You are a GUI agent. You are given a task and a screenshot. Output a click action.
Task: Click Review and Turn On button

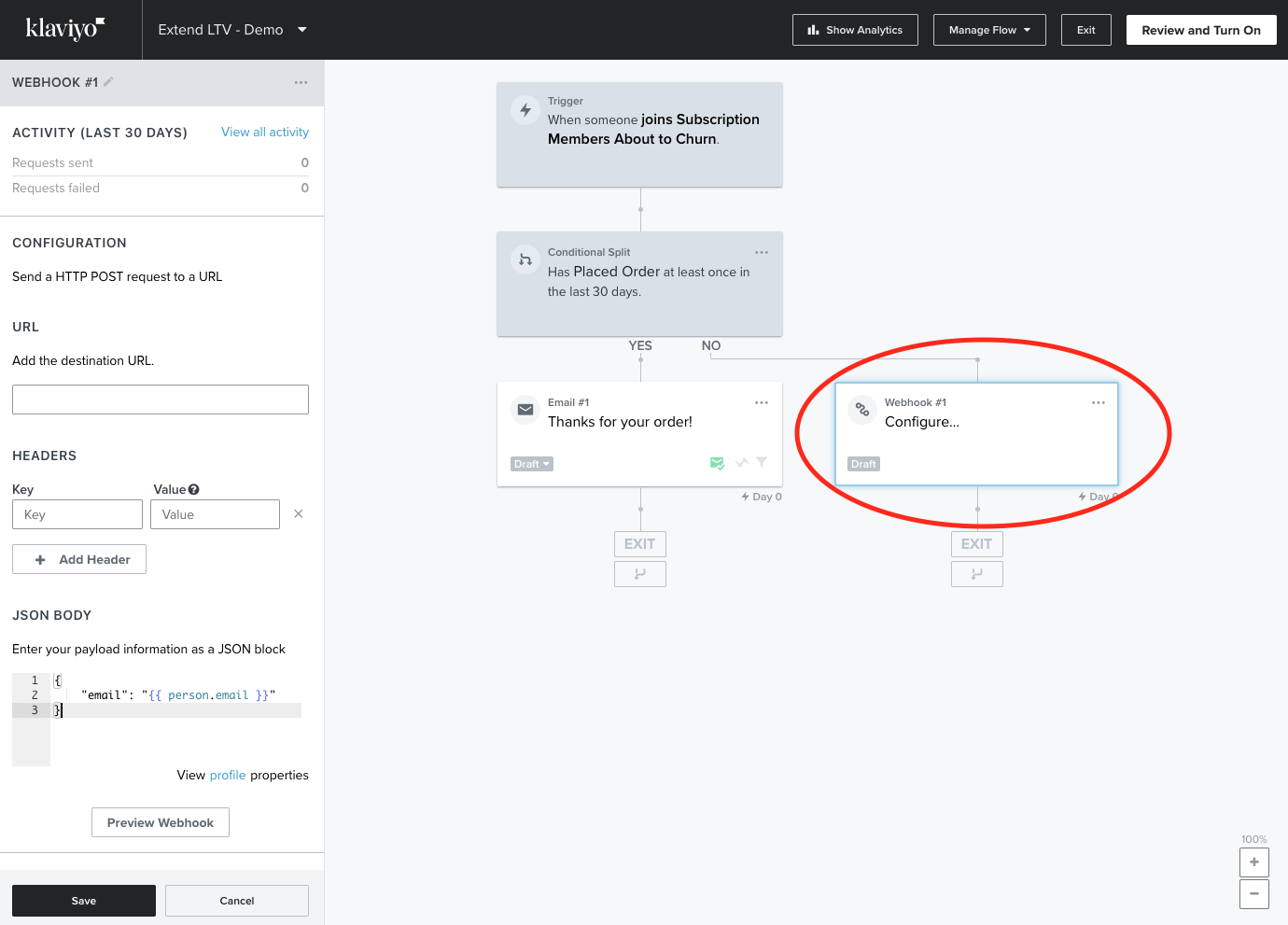1201,30
